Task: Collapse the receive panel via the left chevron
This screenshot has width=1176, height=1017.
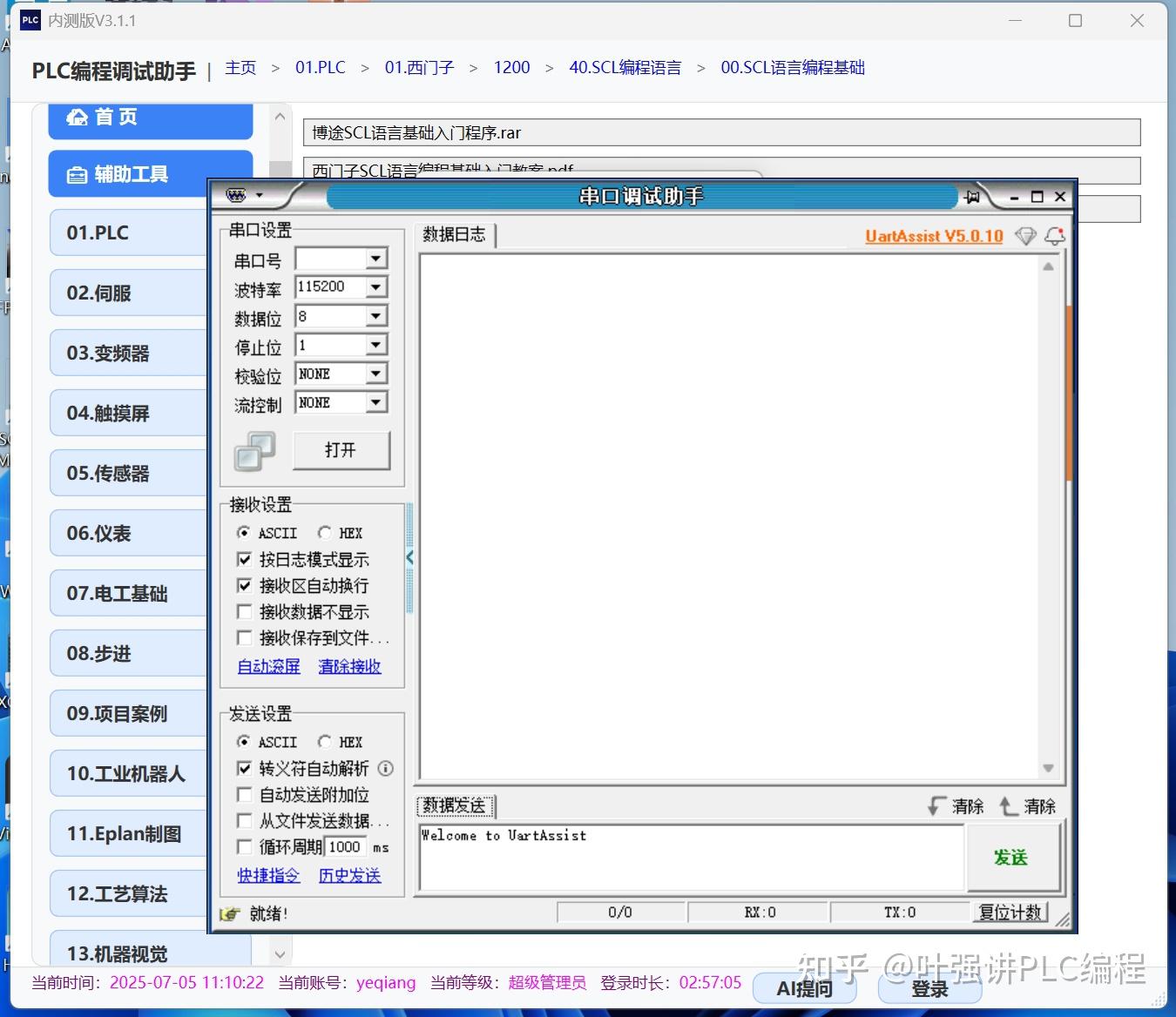Action: 409,557
